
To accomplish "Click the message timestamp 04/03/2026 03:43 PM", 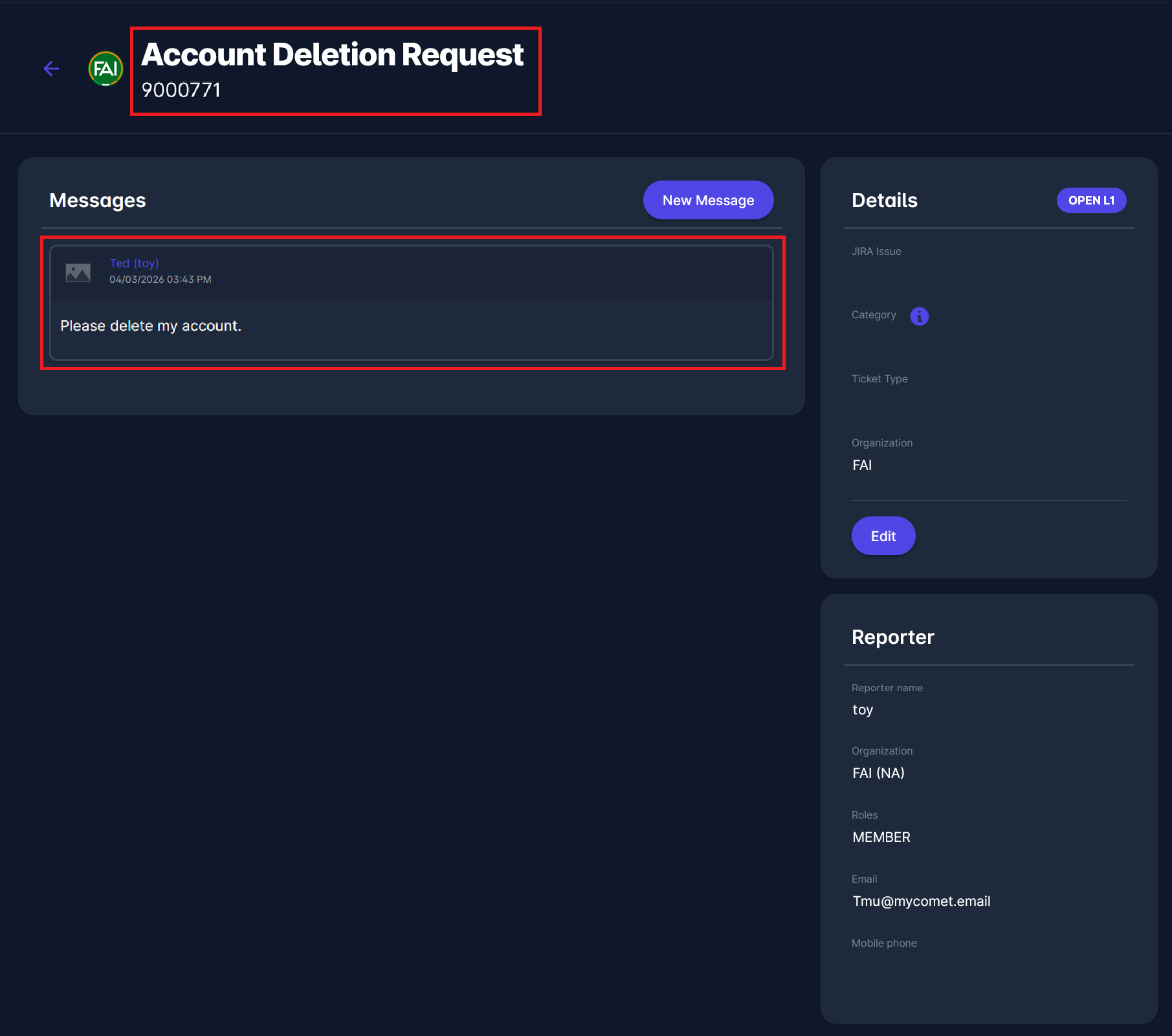I will [160, 280].
